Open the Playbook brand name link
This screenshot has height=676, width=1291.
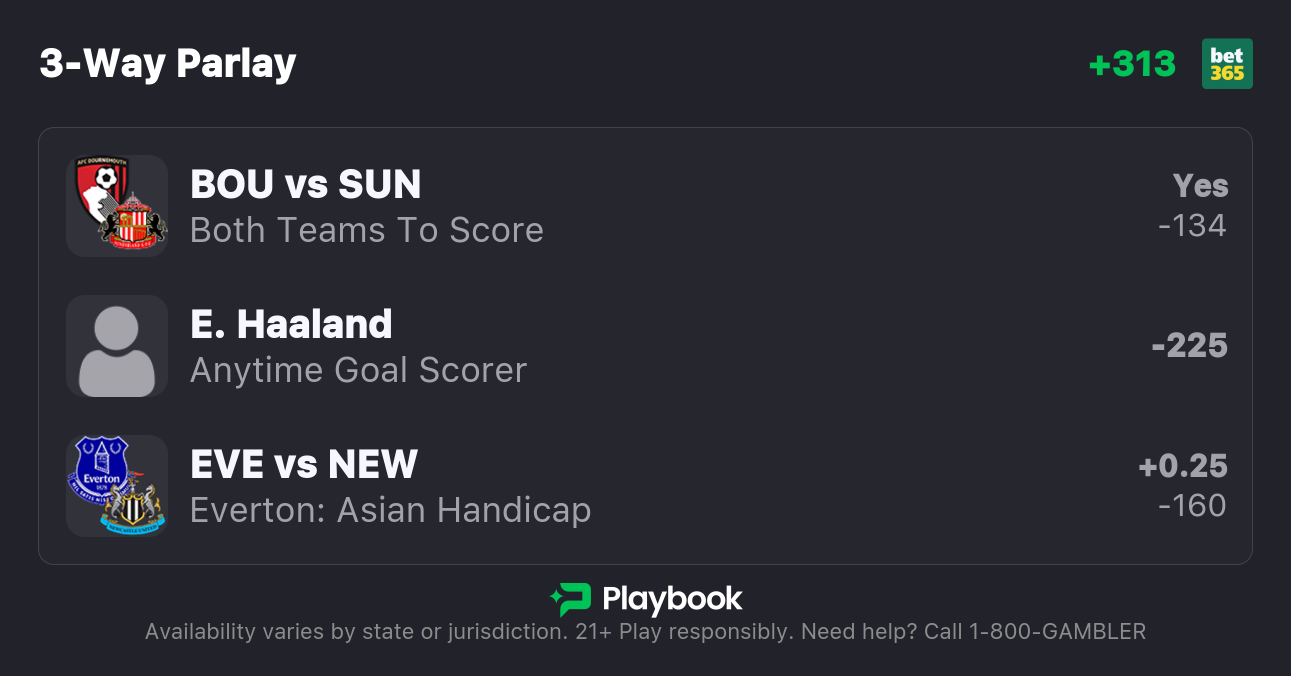(672, 599)
